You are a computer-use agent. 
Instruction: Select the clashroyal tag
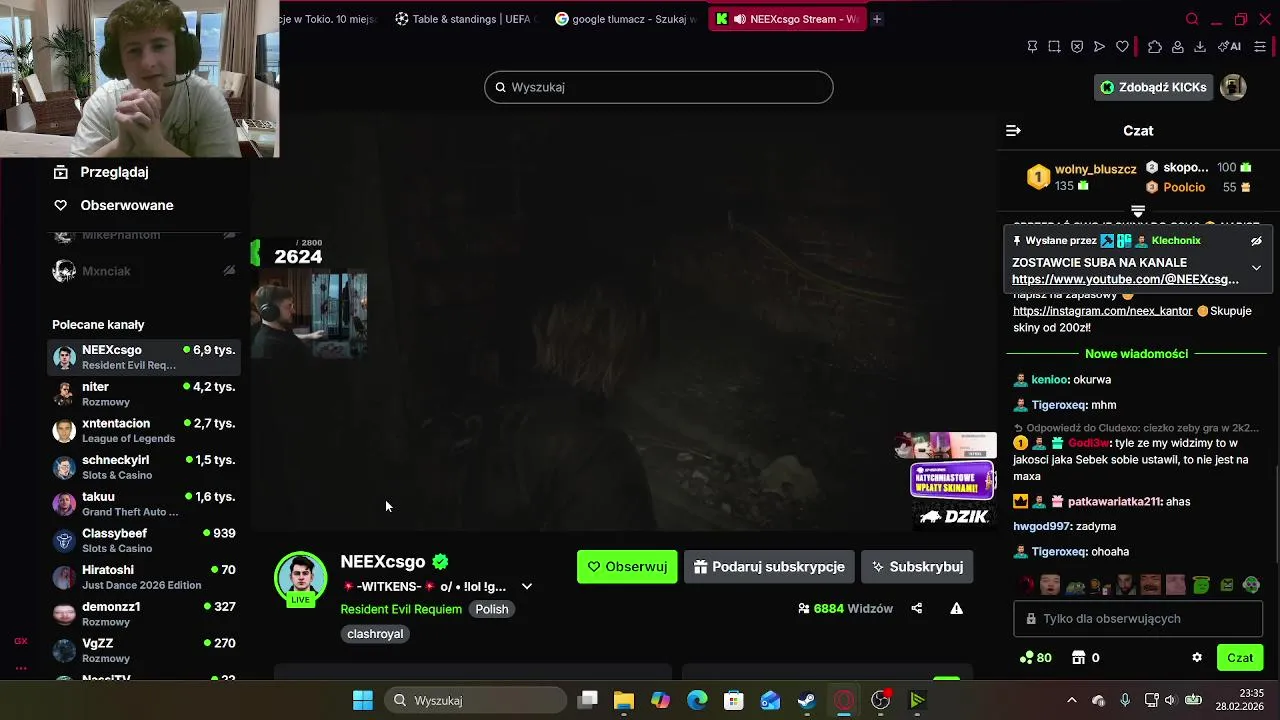(375, 634)
